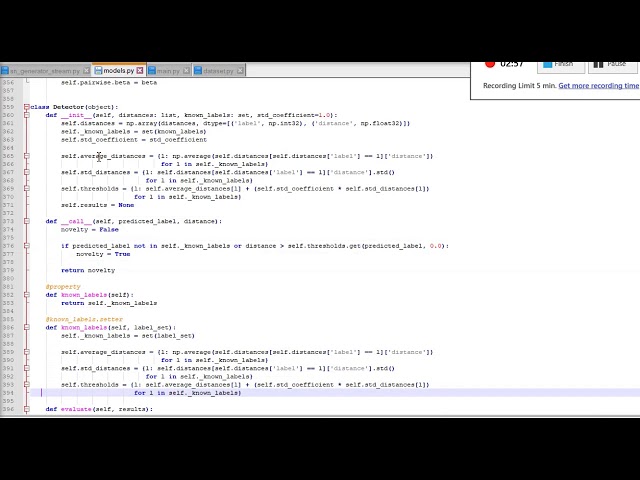
Task: Click 'self.results = None' on line 371
Action: pyautogui.click(x=98, y=205)
